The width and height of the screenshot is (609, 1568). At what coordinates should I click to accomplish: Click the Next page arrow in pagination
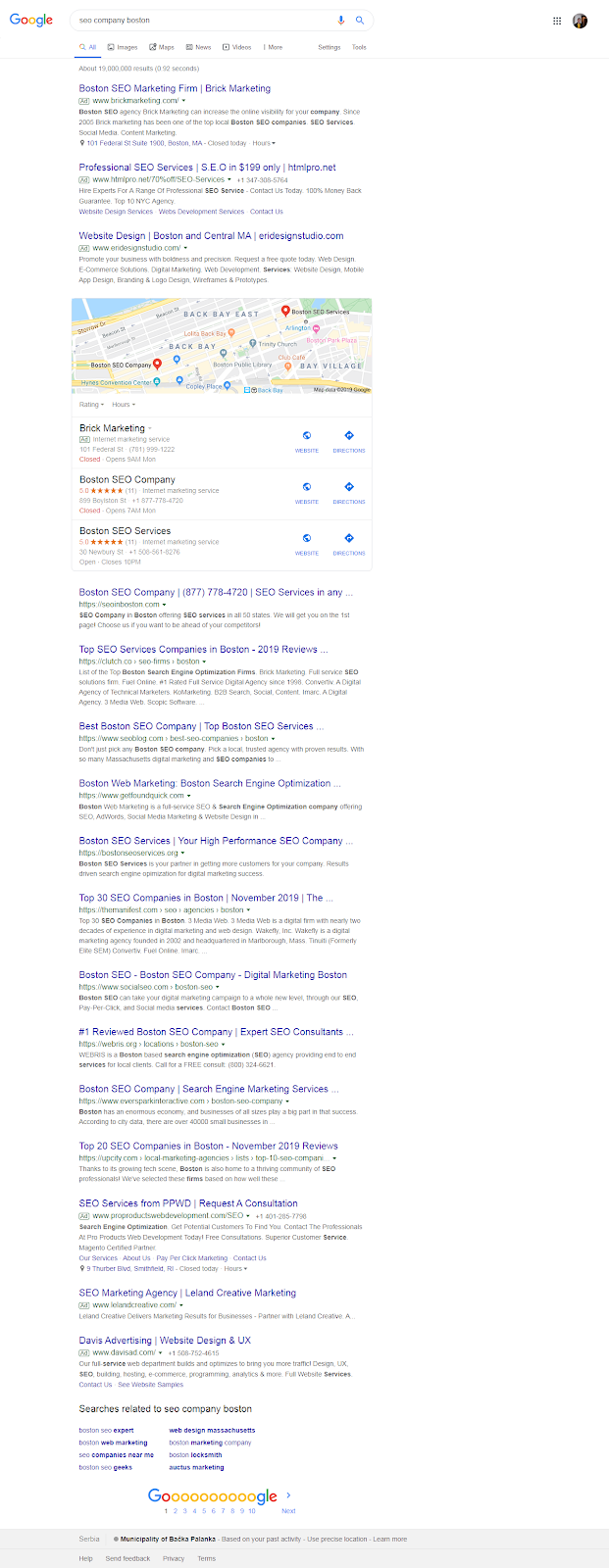pyautogui.click(x=288, y=1495)
